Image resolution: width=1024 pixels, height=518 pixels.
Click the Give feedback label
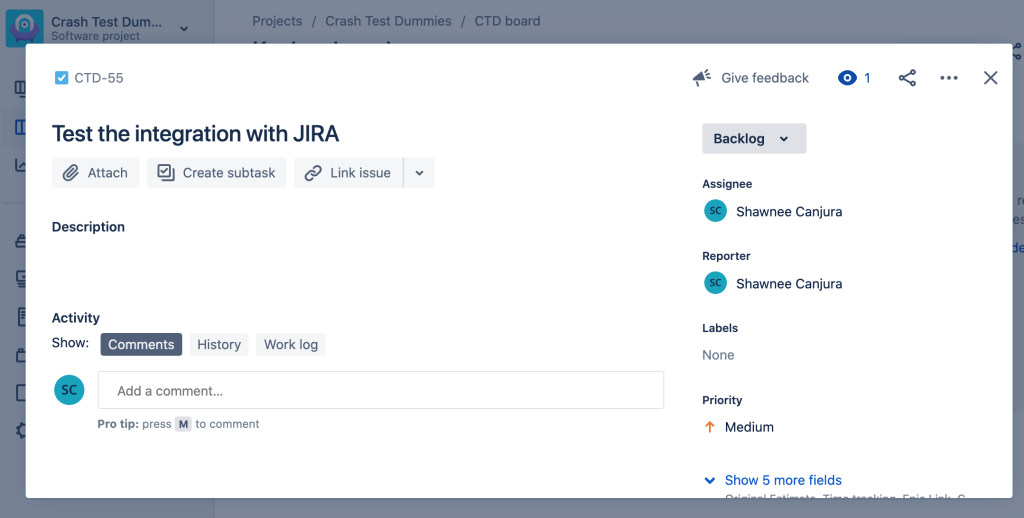(x=765, y=78)
